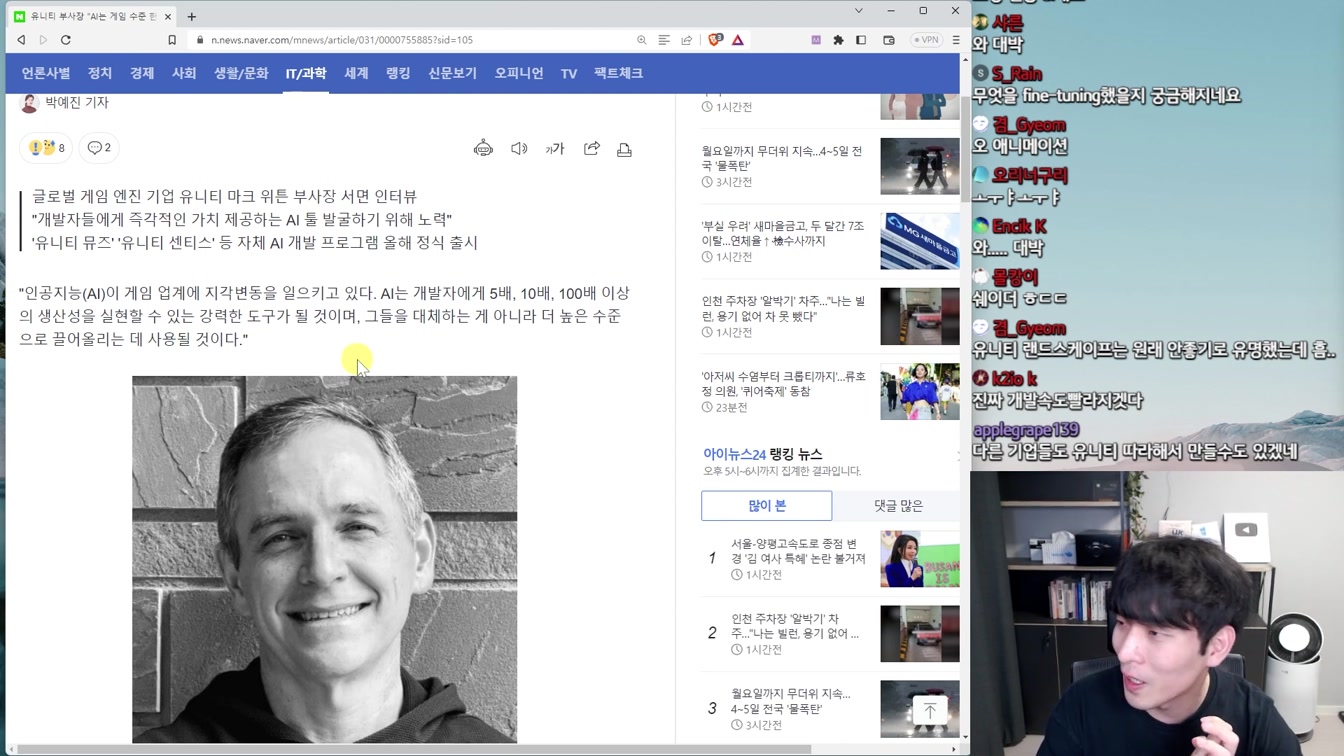Click the share icon in the address bar
Screen dimensions: 1344x756
click(x=687, y=40)
